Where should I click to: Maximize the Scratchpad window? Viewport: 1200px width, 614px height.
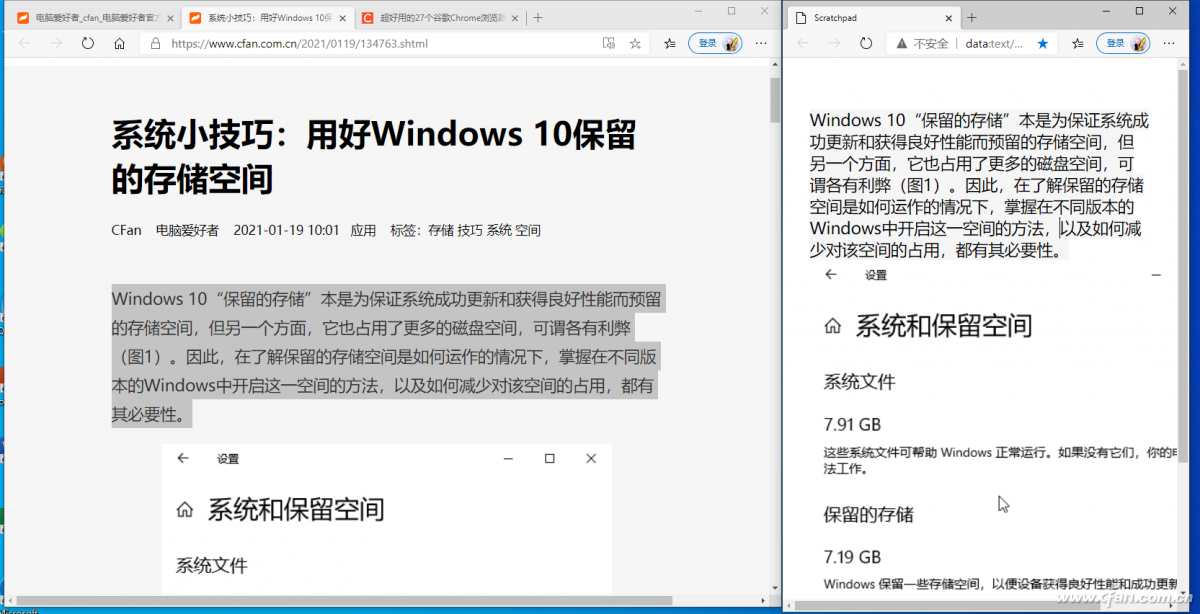[1139, 11]
